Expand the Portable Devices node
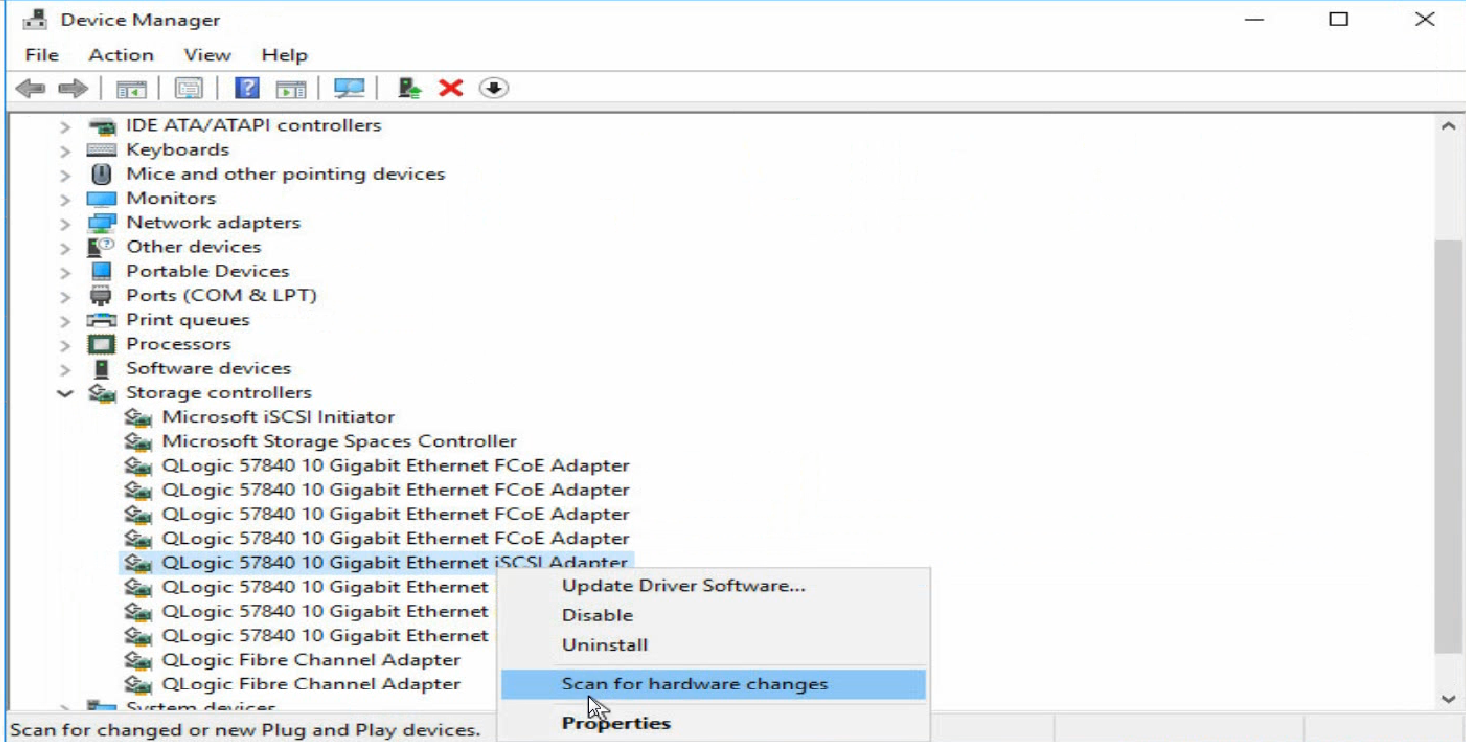The image size is (1466, 742). point(65,272)
